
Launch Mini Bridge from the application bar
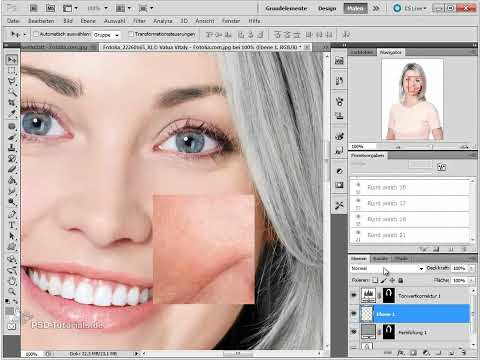pos(50,8)
